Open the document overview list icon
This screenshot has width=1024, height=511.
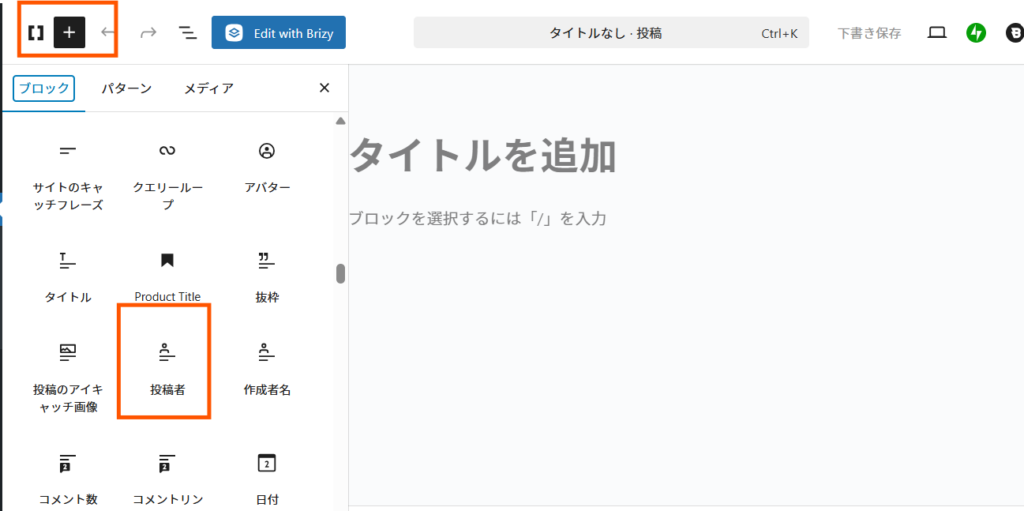coord(187,32)
